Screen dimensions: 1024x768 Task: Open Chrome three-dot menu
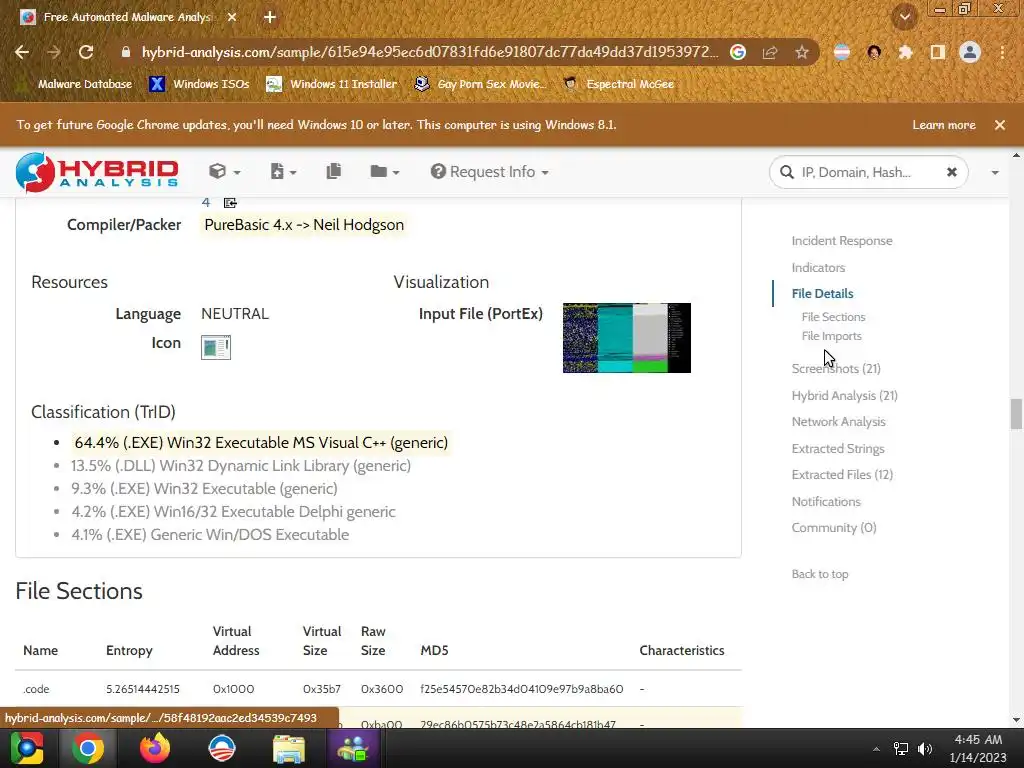[1002, 52]
